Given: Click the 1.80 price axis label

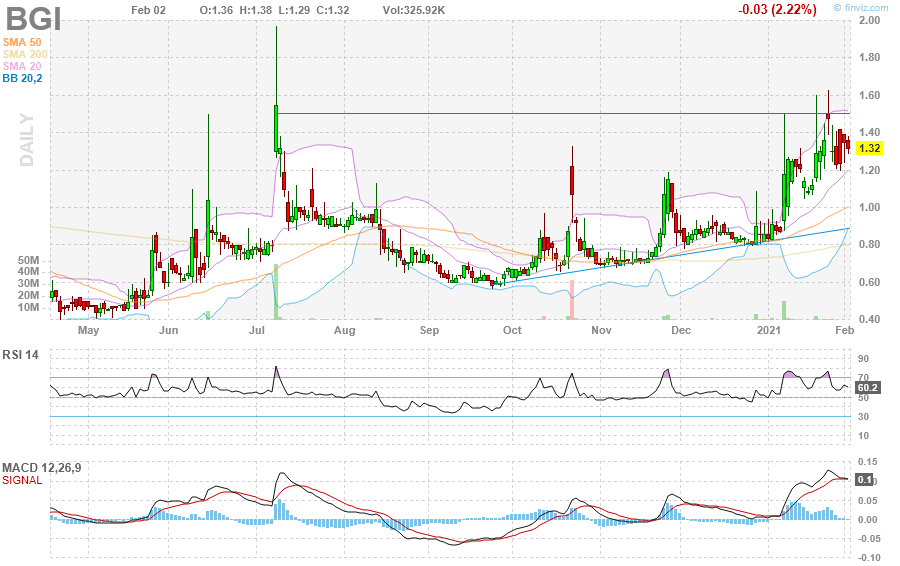Looking at the screenshot, I should 869,57.
